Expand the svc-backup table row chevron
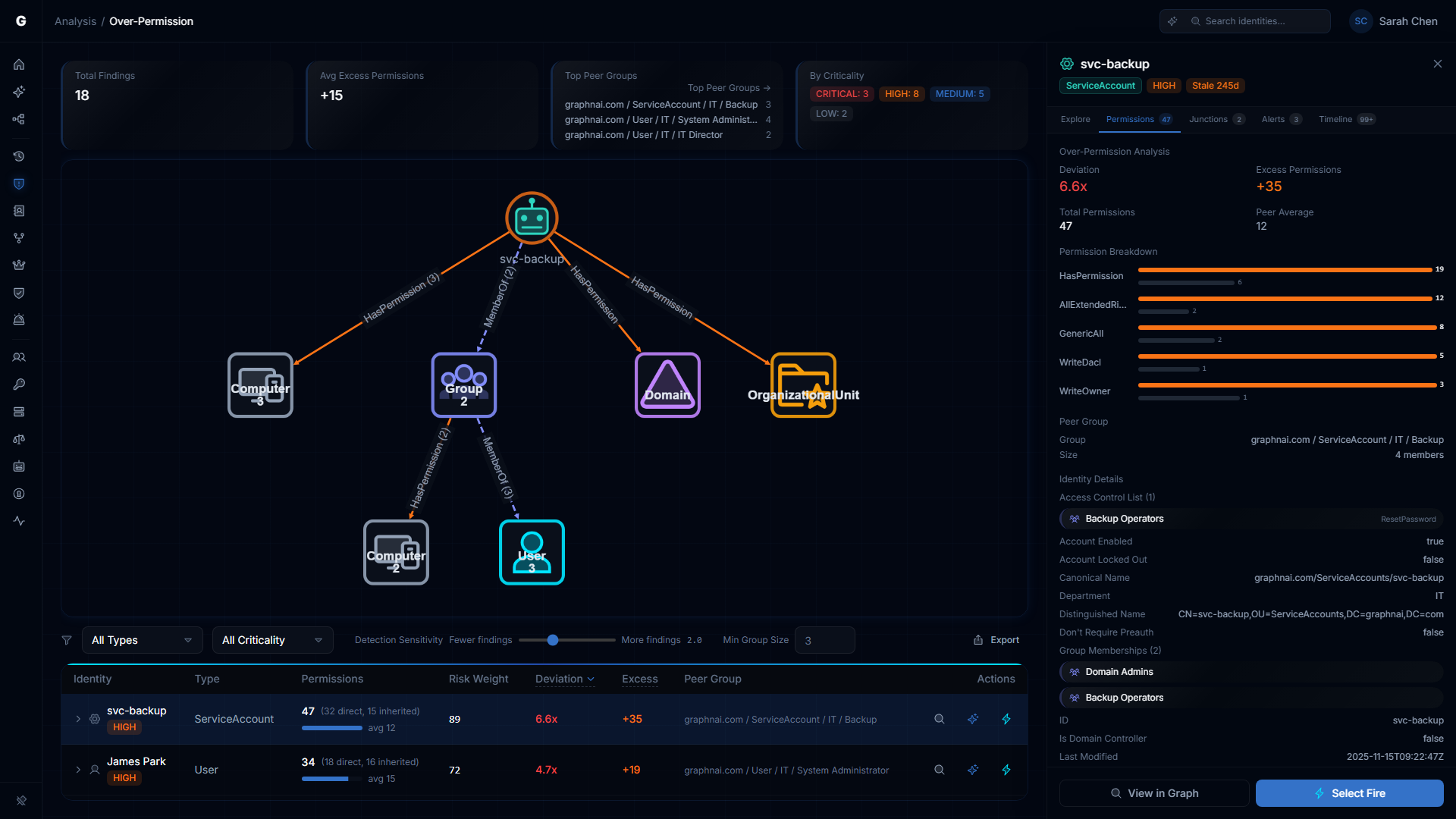 point(78,719)
